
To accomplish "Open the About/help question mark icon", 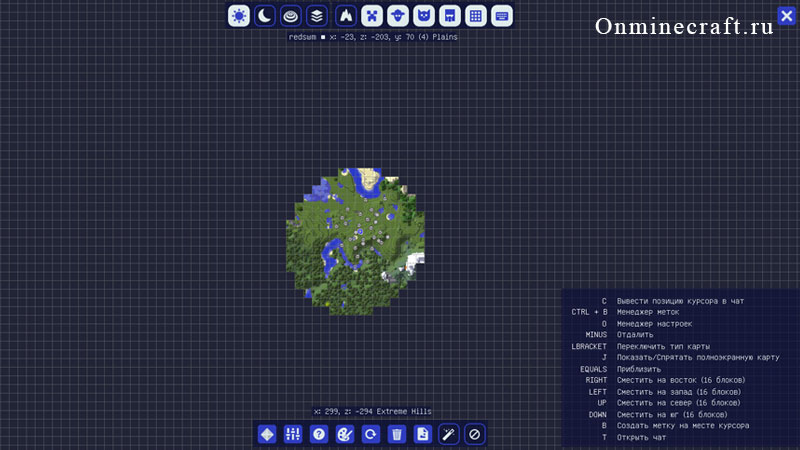I will (x=319, y=434).
